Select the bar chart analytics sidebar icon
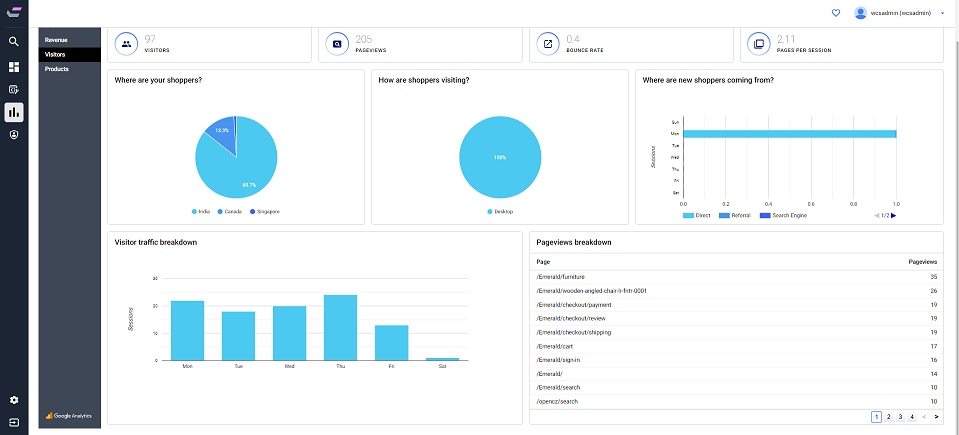Image resolution: width=959 pixels, height=435 pixels. tap(13, 112)
